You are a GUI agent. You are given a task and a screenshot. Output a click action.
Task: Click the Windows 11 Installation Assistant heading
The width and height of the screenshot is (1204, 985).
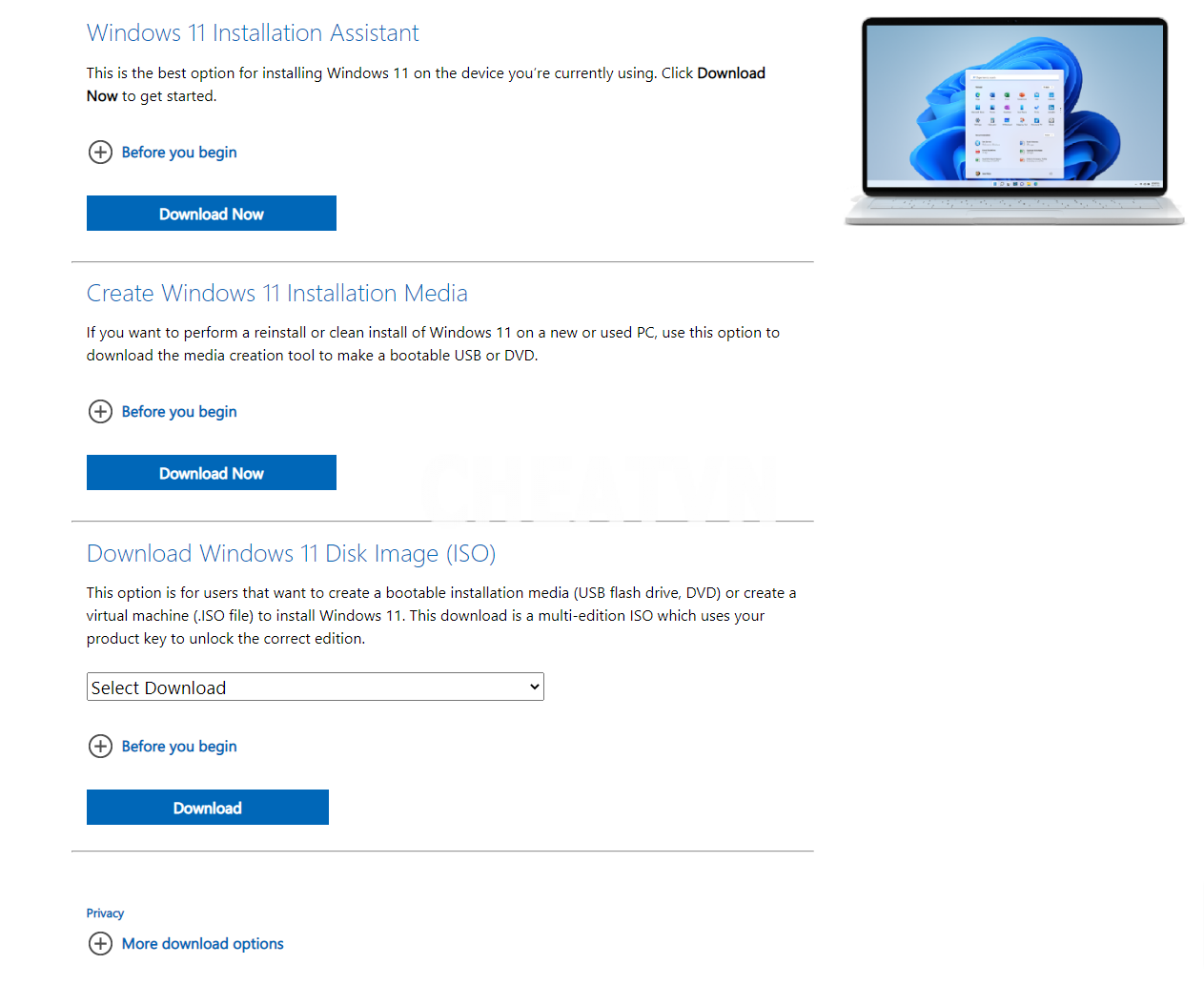[x=253, y=32]
